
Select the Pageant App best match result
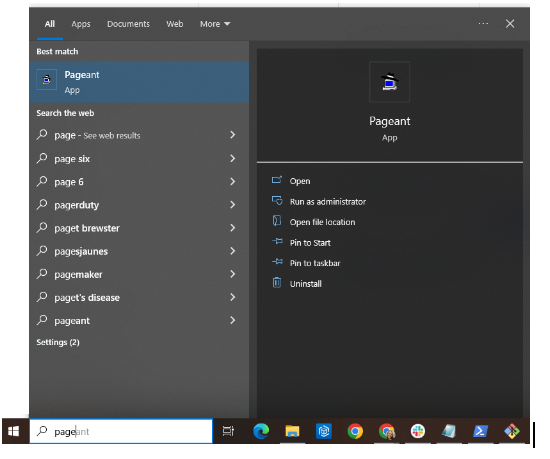pos(139,82)
